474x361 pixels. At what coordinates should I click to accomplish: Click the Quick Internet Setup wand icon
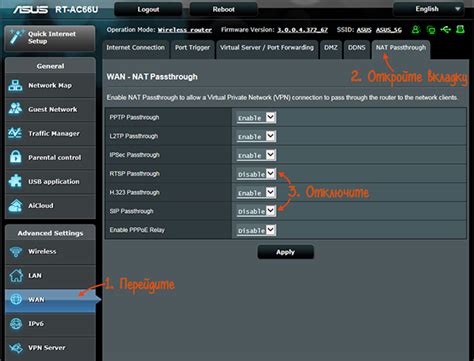(x=16, y=37)
